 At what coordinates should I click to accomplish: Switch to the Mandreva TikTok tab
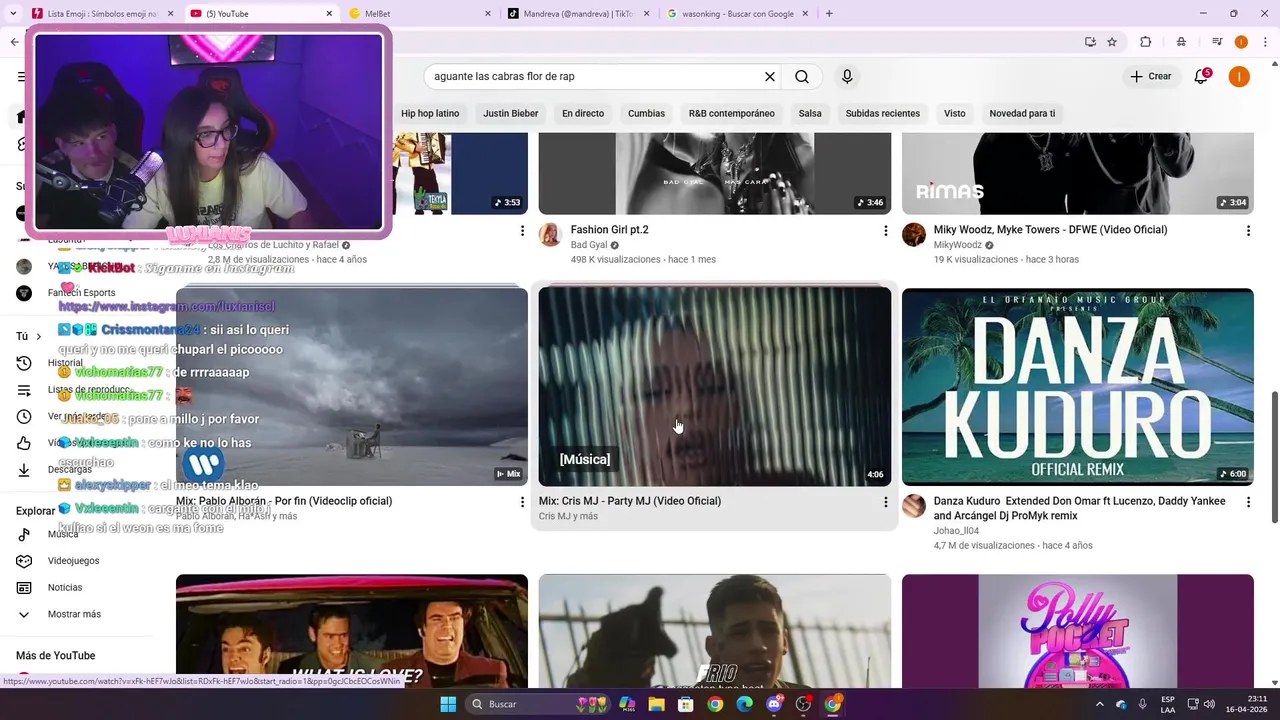coord(578,14)
